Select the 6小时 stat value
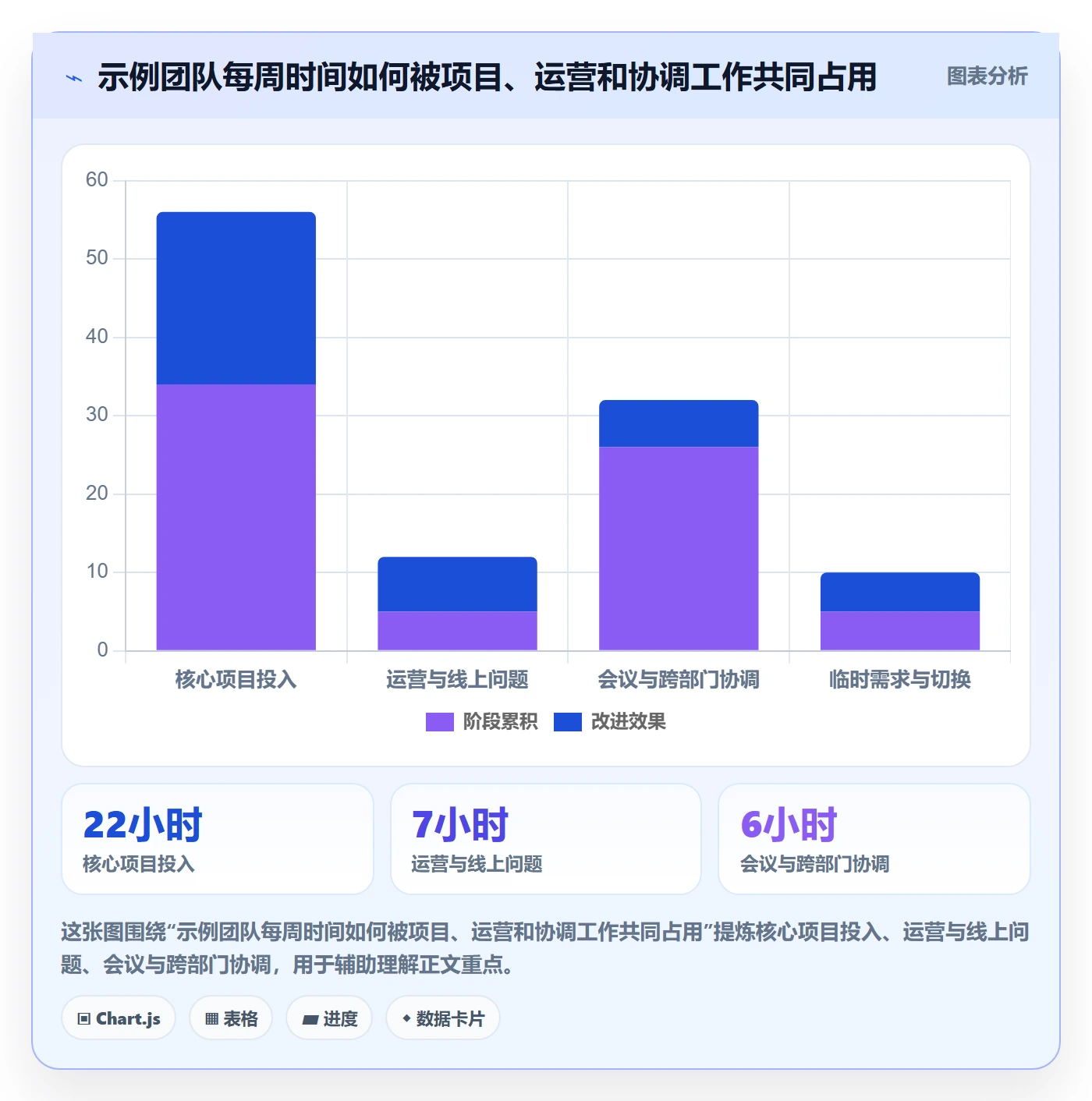 (789, 825)
